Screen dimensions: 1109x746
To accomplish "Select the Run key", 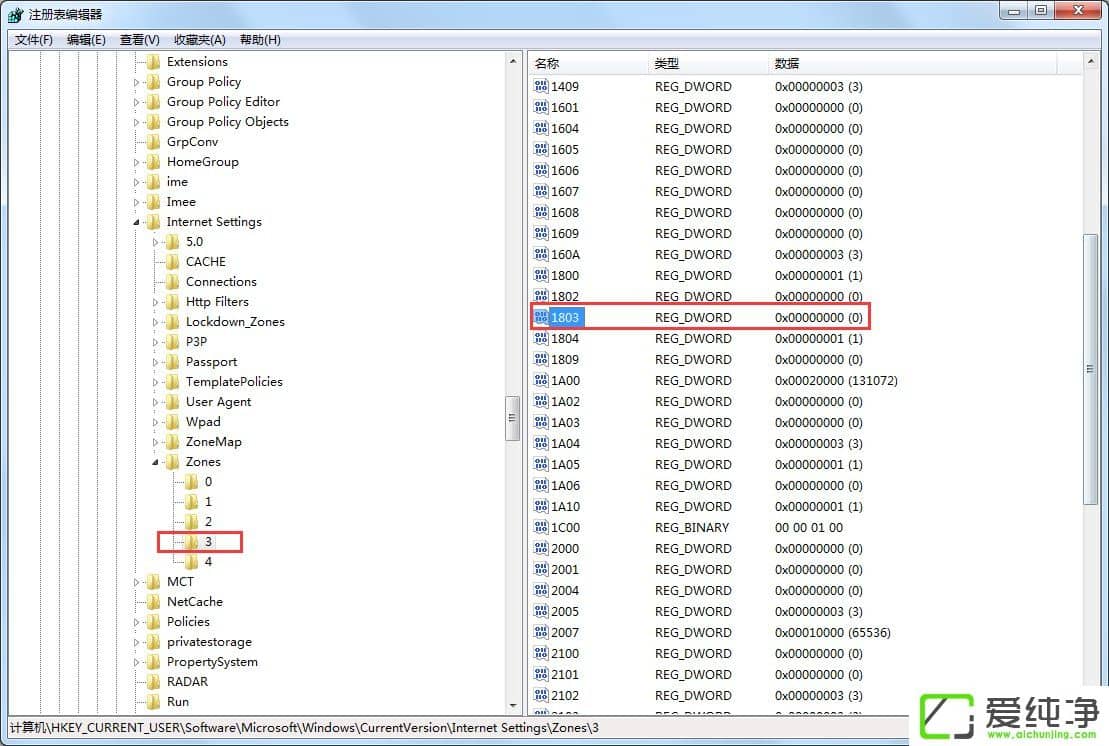I will (x=178, y=701).
